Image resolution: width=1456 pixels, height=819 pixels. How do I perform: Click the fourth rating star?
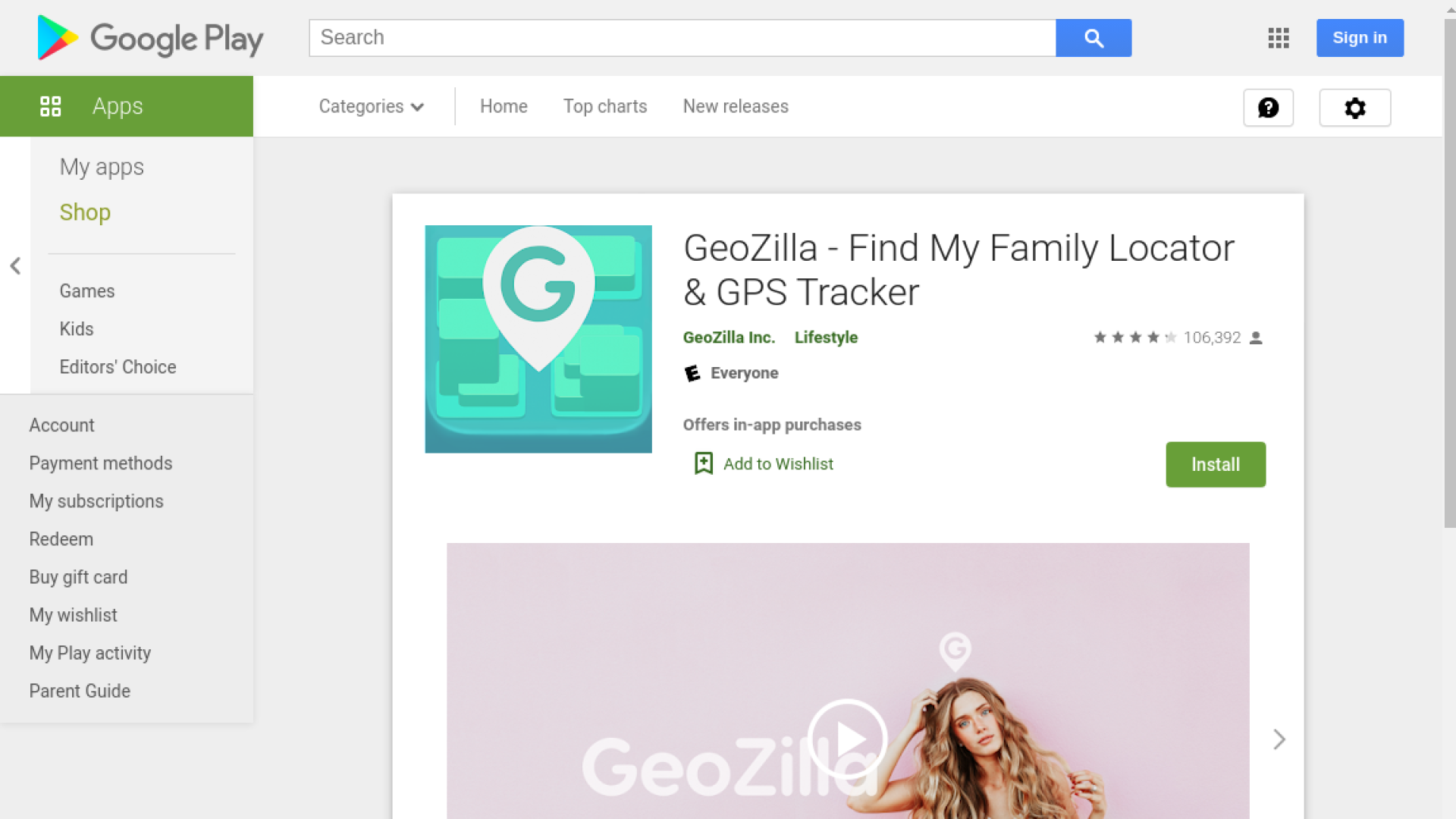(1153, 337)
